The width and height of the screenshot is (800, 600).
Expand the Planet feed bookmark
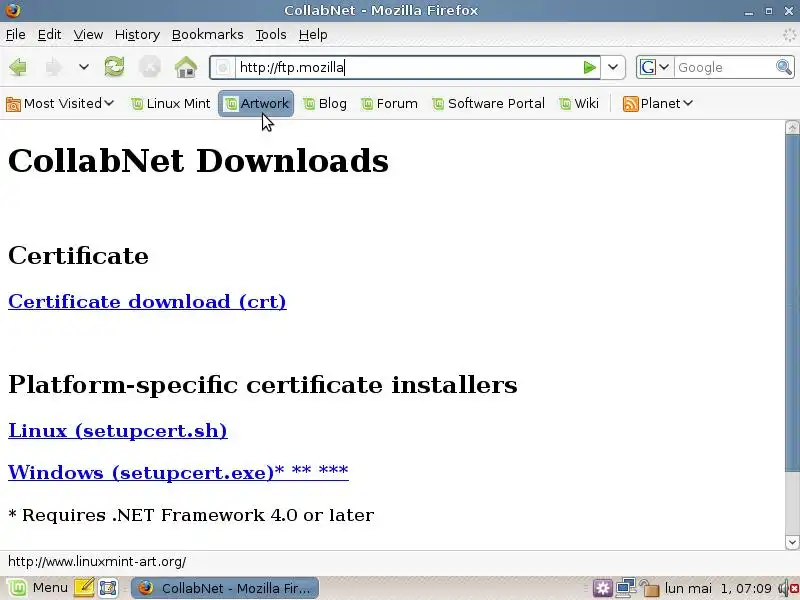click(x=658, y=104)
